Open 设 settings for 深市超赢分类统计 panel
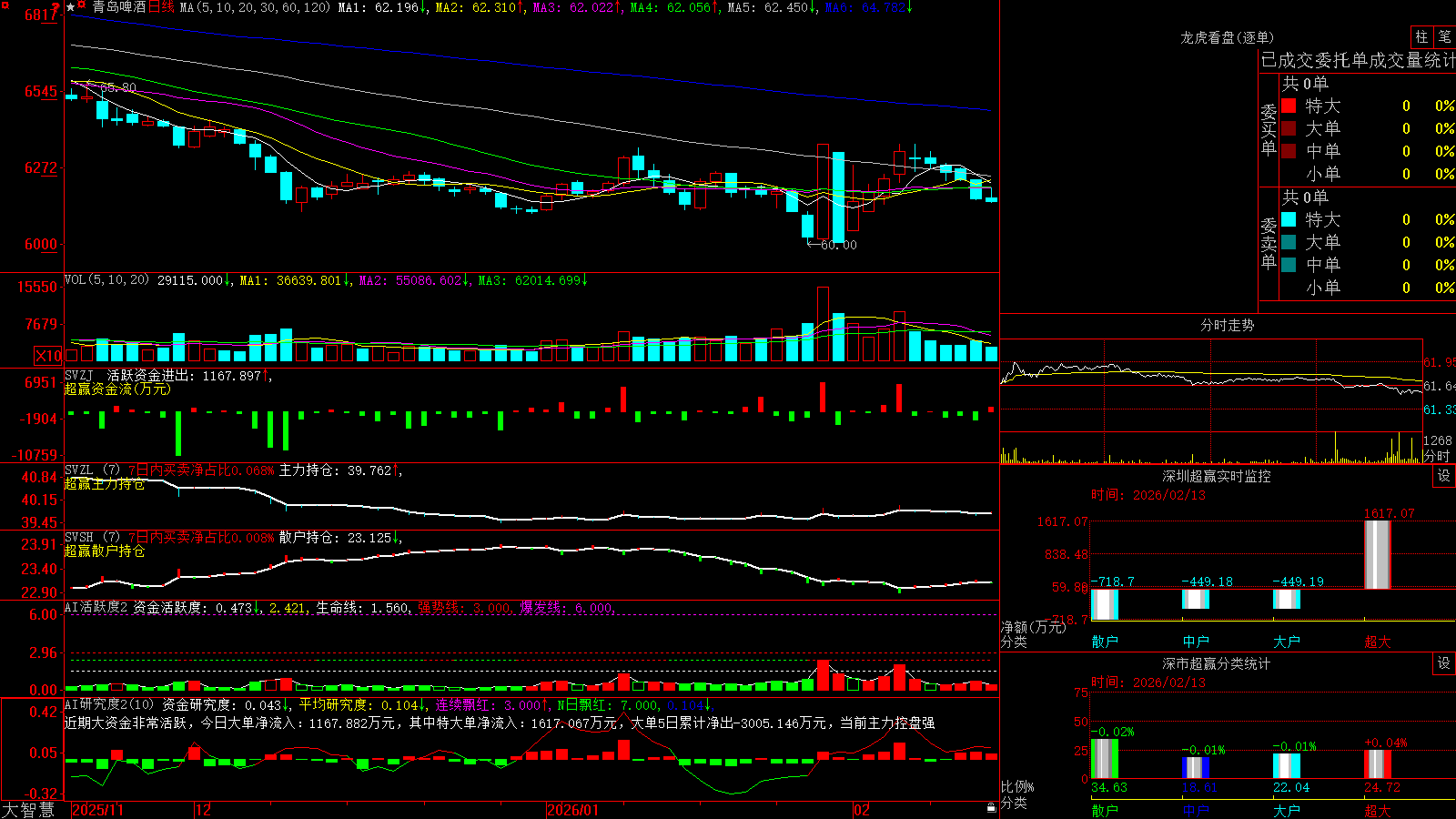This screenshot has height=819, width=1456. tap(1443, 663)
